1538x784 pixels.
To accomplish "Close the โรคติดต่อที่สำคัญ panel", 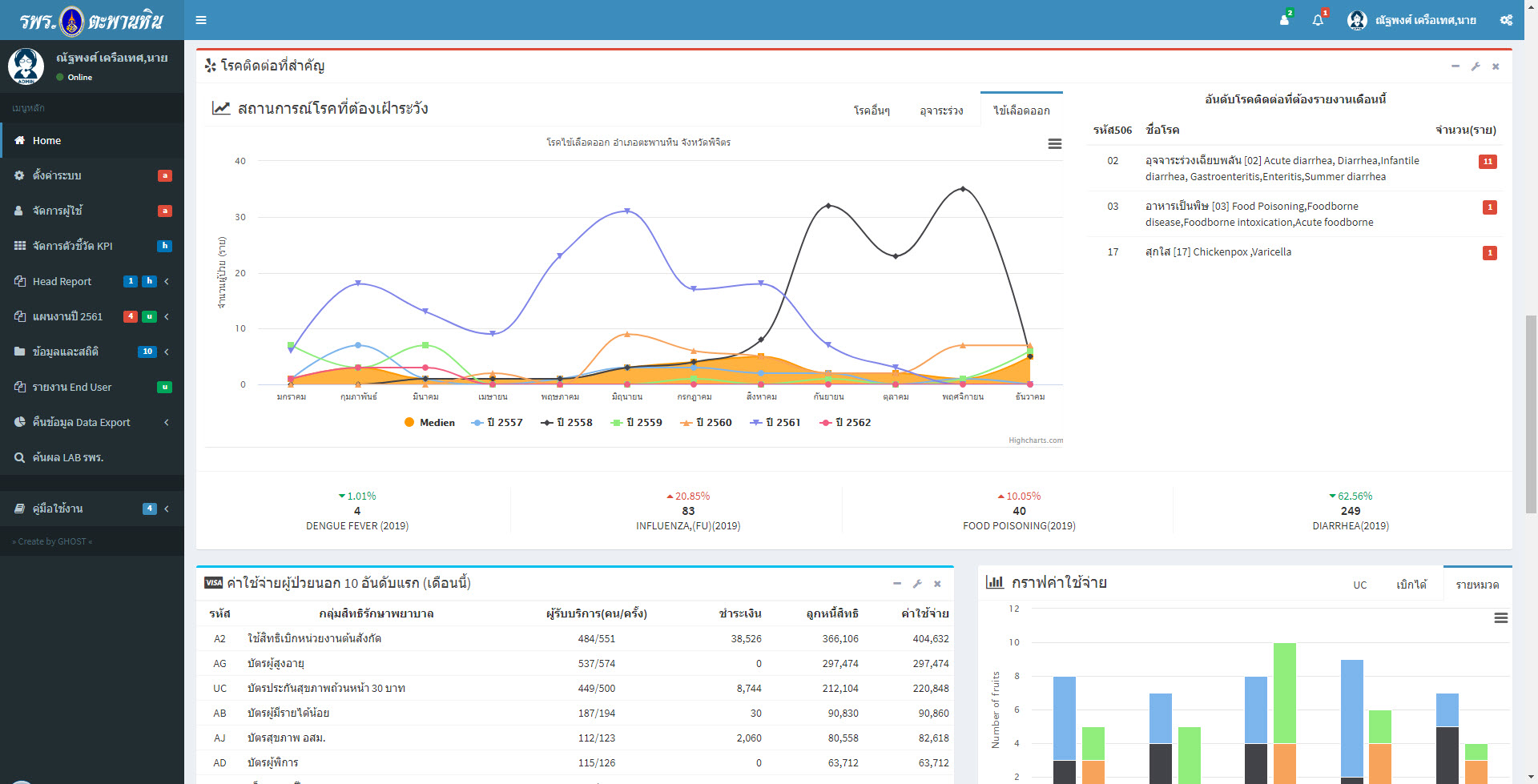I will point(1496,66).
